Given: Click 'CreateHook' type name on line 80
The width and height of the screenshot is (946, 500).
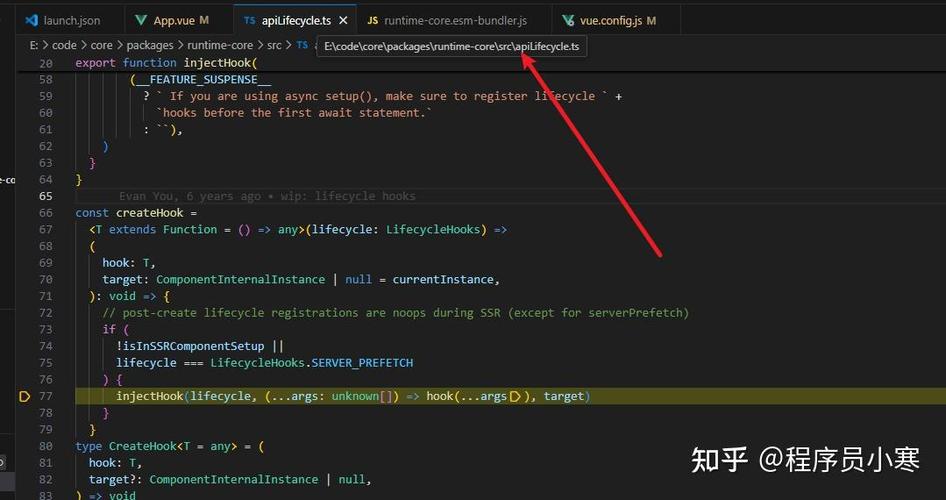Looking at the screenshot, I should [x=142, y=446].
